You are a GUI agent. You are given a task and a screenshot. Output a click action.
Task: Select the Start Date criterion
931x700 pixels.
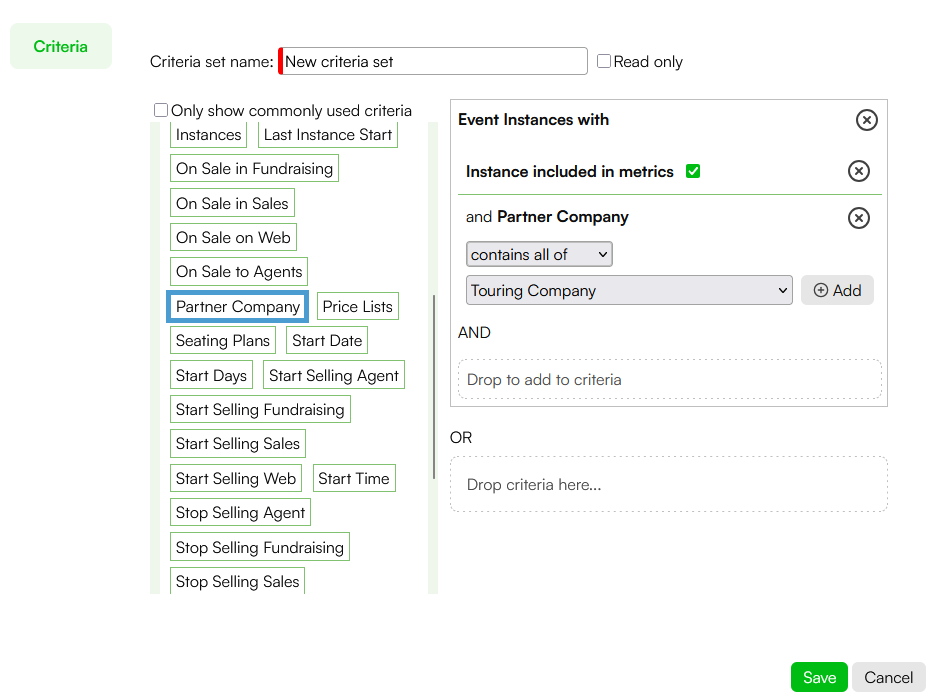pyautogui.click(x=327, y=340)
